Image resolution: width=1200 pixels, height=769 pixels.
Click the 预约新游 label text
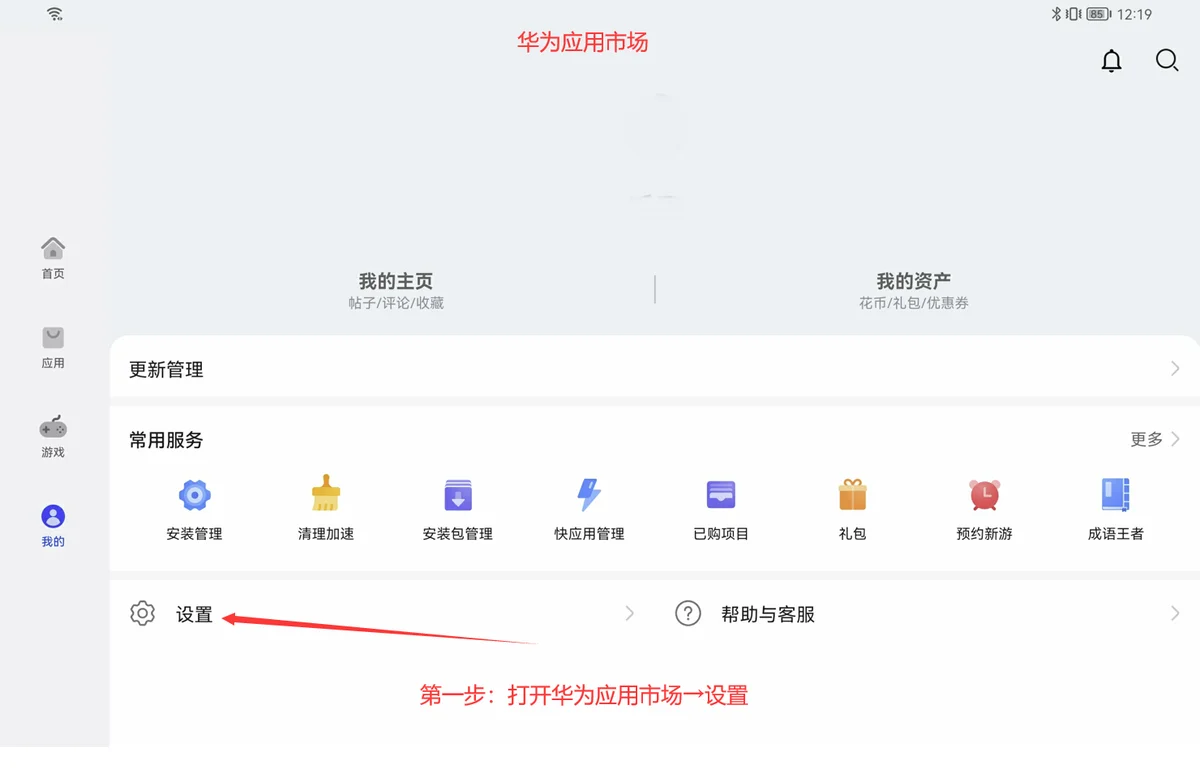(x=984, y=534)
